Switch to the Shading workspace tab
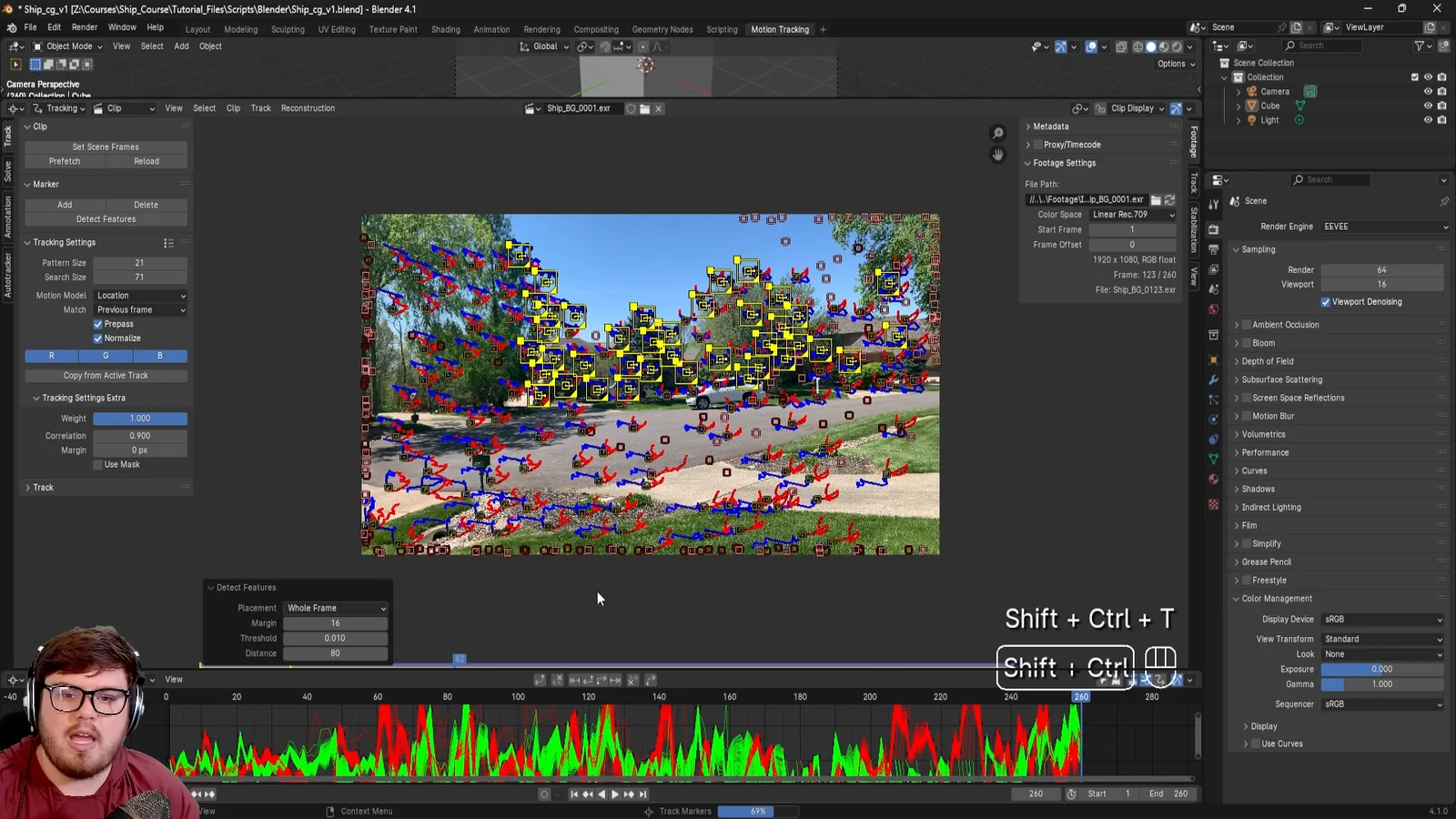The width and height of the screenshot is (1456, 819). coord(445,28)
